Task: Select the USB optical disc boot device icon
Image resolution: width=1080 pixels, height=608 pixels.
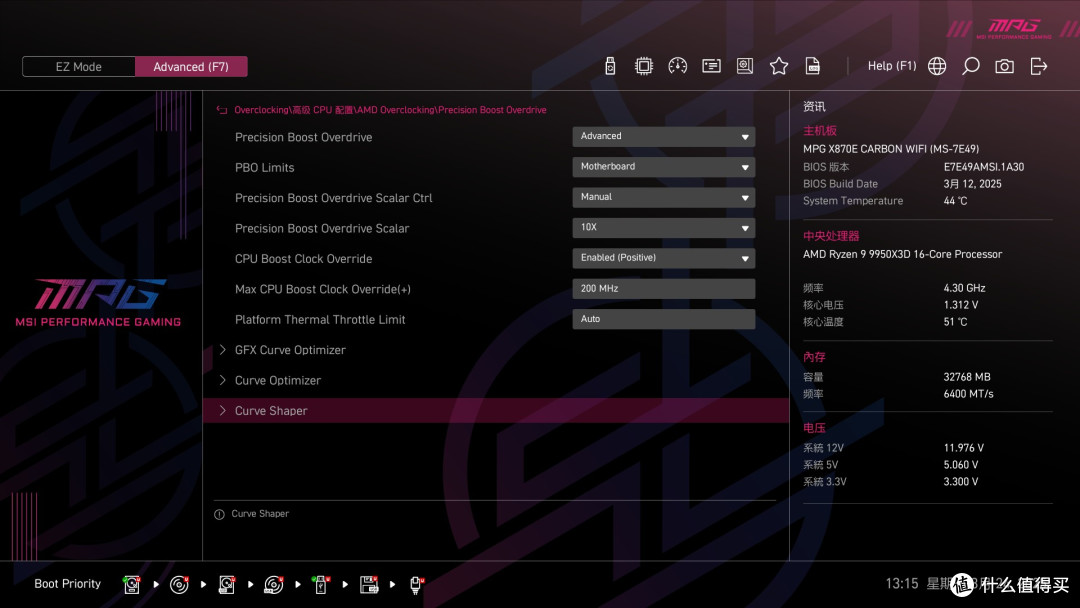Action: 273,585
